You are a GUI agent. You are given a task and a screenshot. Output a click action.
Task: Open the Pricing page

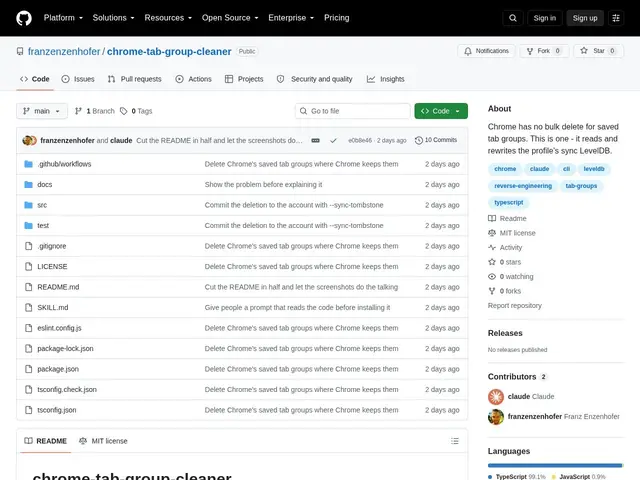[337, 18]
